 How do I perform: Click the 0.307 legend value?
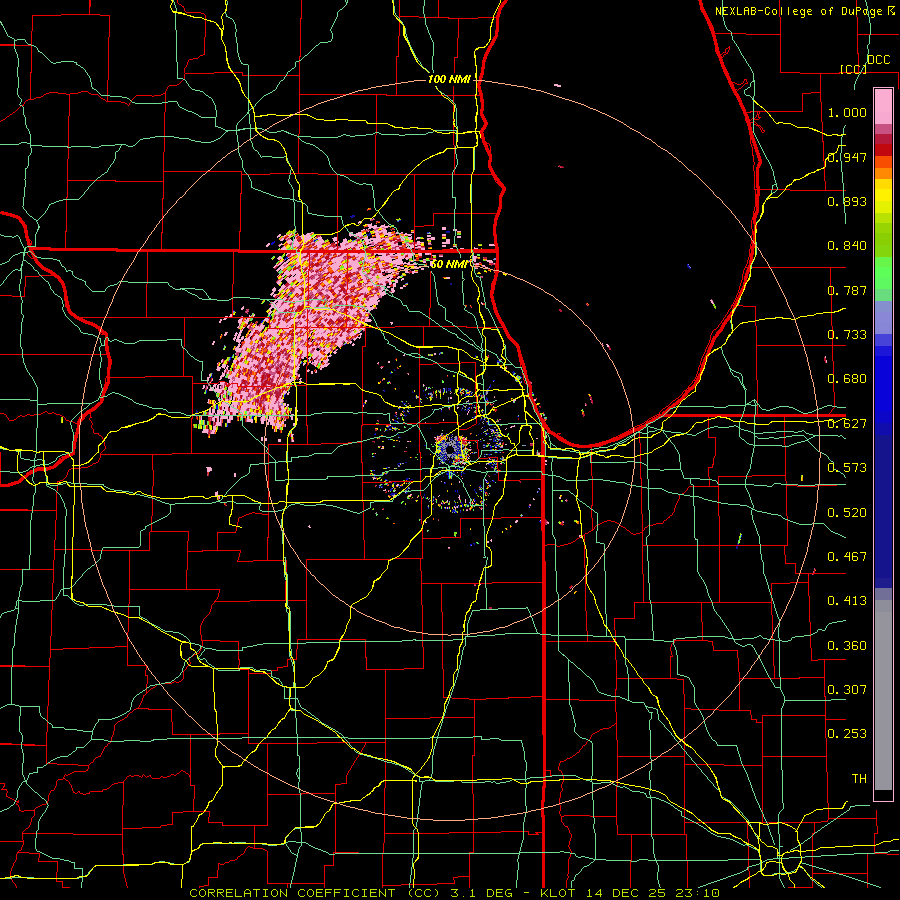(847, 690)
